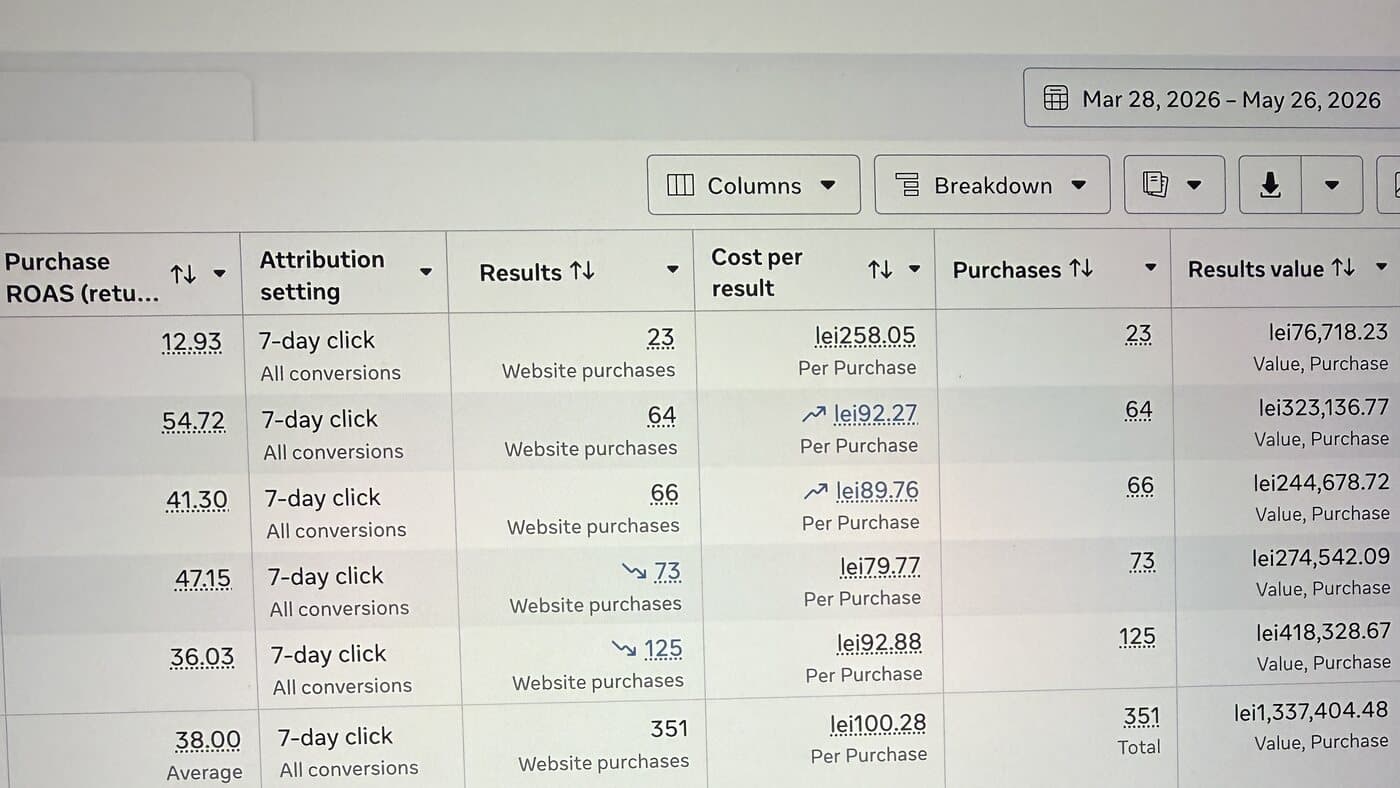The width and height of the screenshot is (1400, 788).
Task: Click cost per result lei92.88
Action: pyautogui.click(x=879, y=642)
